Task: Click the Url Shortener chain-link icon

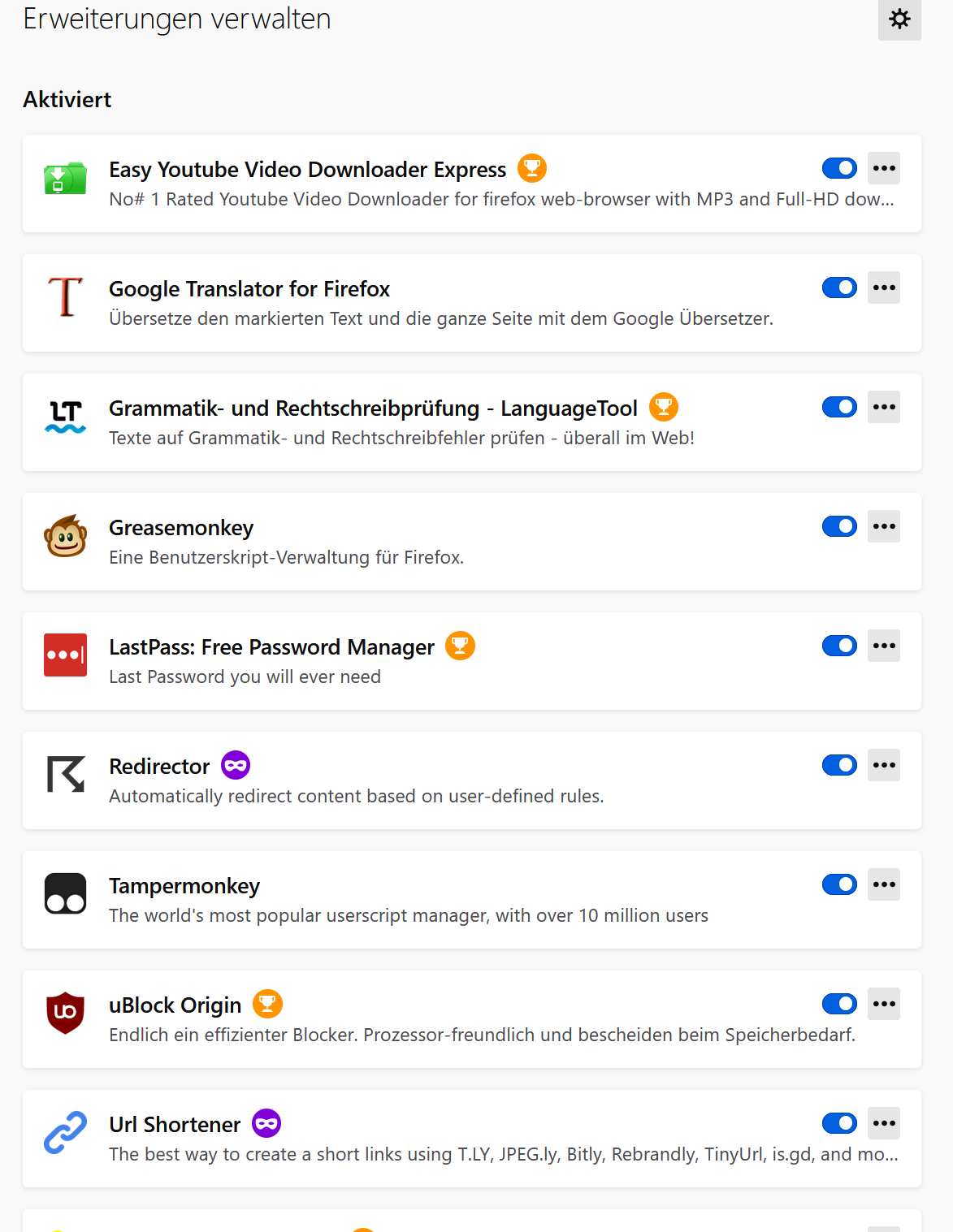Action: [x=65, y=1132]
